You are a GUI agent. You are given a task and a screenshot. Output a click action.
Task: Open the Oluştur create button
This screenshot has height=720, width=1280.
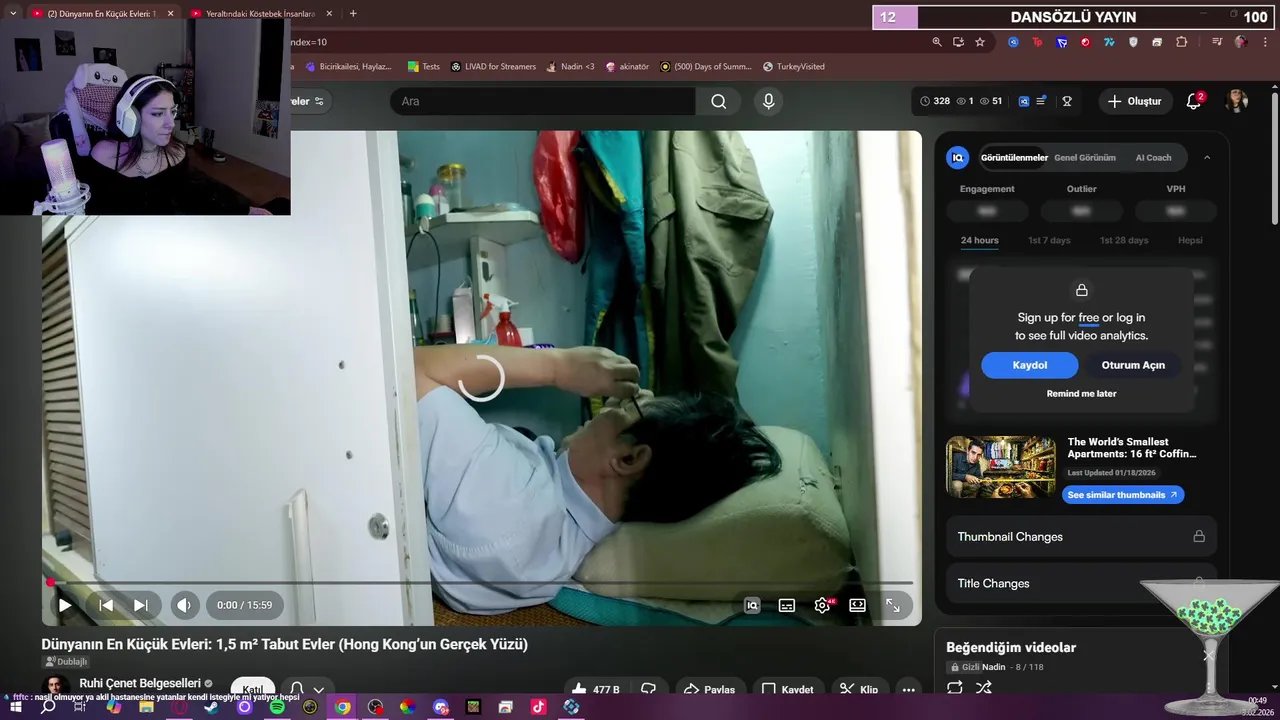click(1134, 101)
